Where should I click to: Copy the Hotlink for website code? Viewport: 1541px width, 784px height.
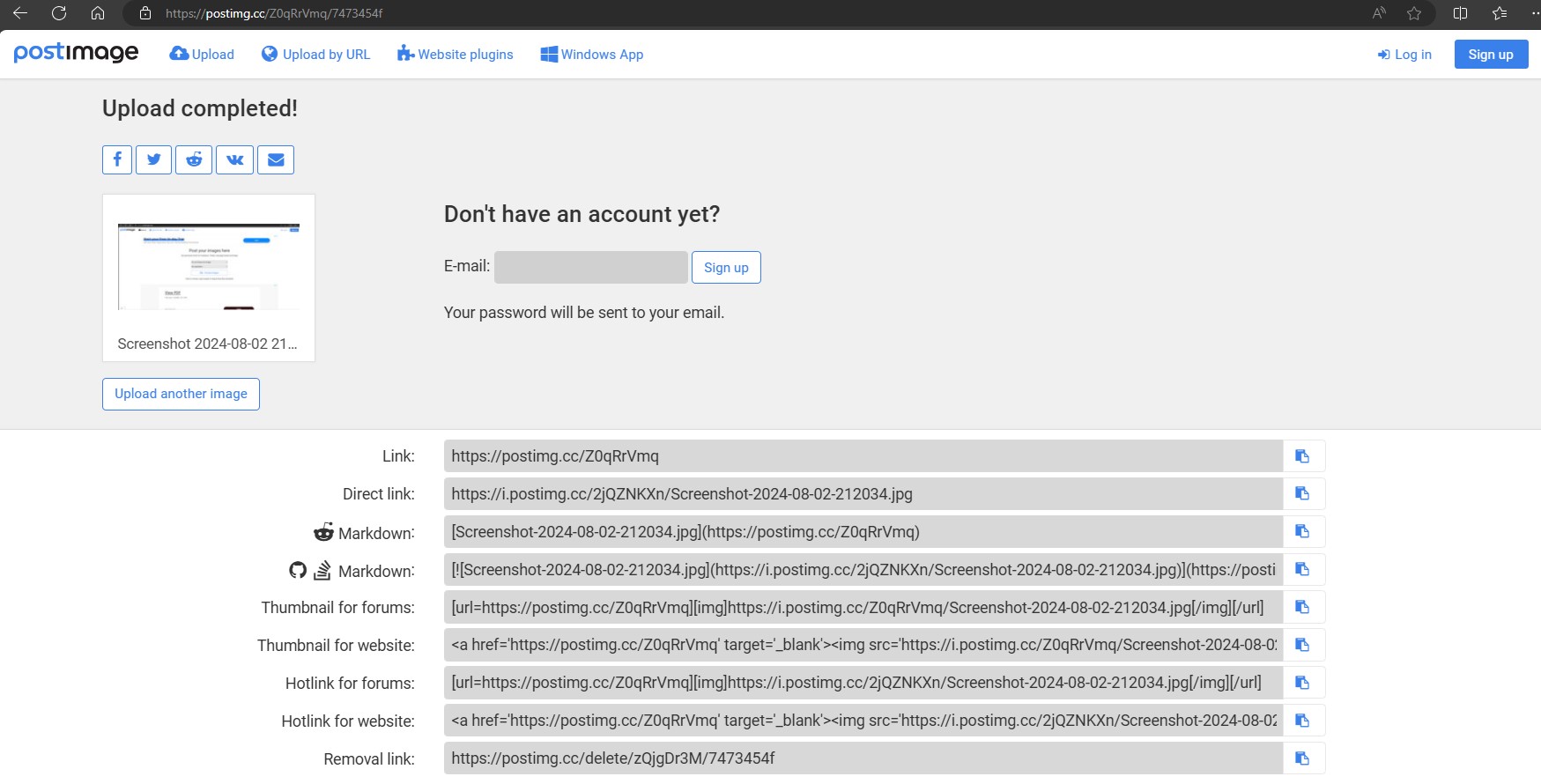(1304, 721)
